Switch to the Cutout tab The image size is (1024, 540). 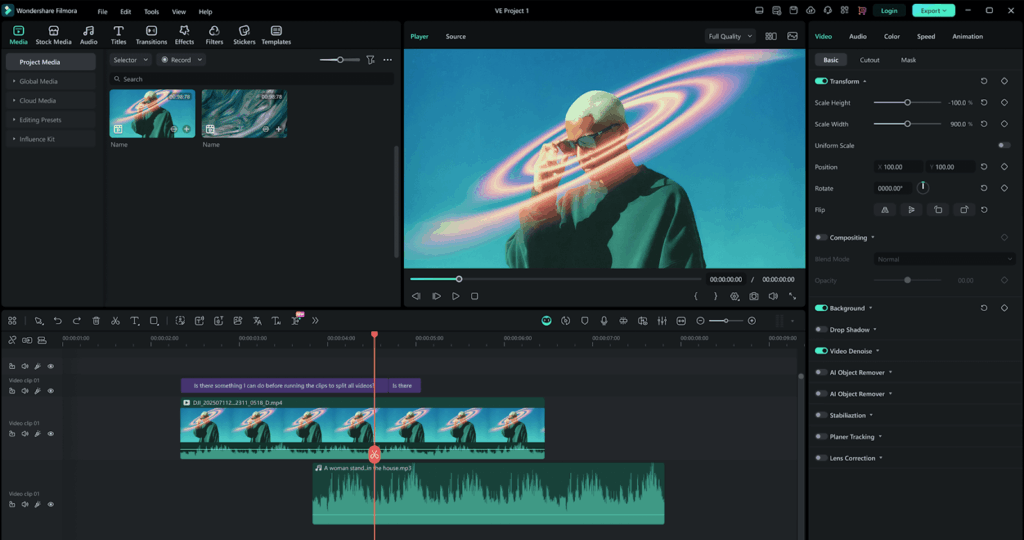870,60
